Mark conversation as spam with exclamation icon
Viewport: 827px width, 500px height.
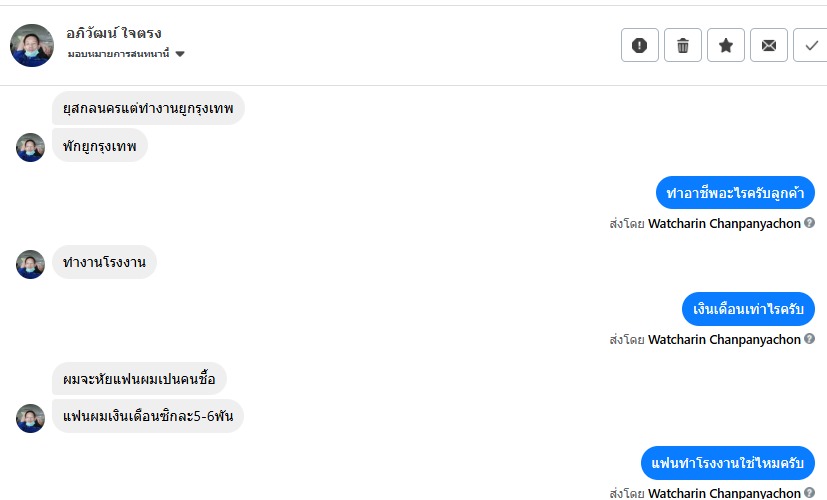[x=640, y=45]
